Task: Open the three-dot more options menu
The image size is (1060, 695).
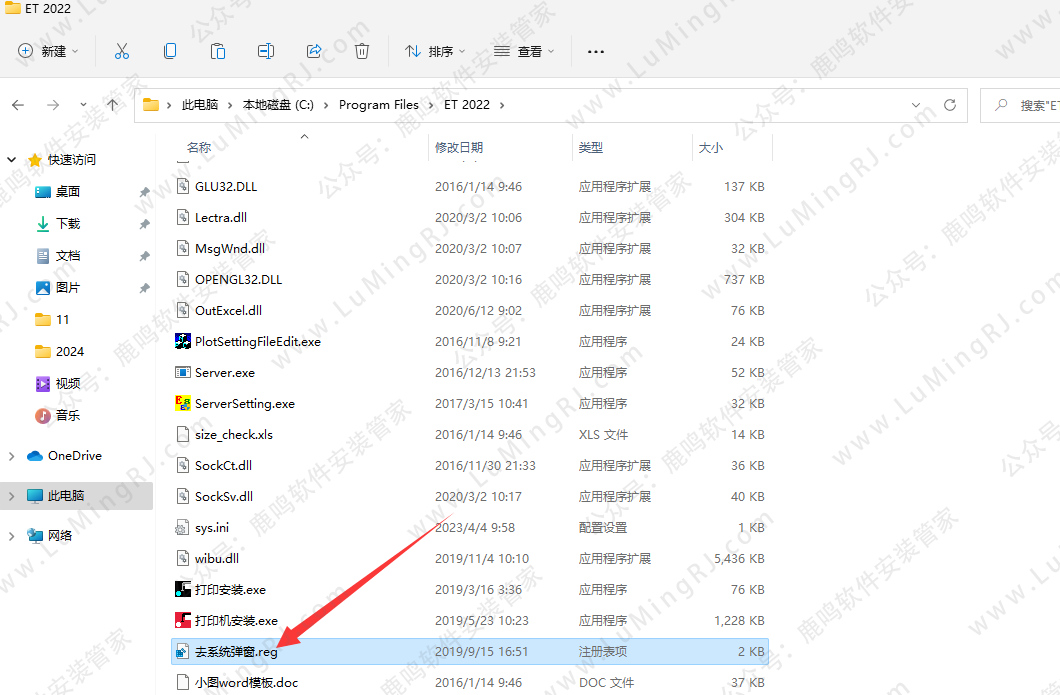Action: pyautogui.click(x=596, y=51)
